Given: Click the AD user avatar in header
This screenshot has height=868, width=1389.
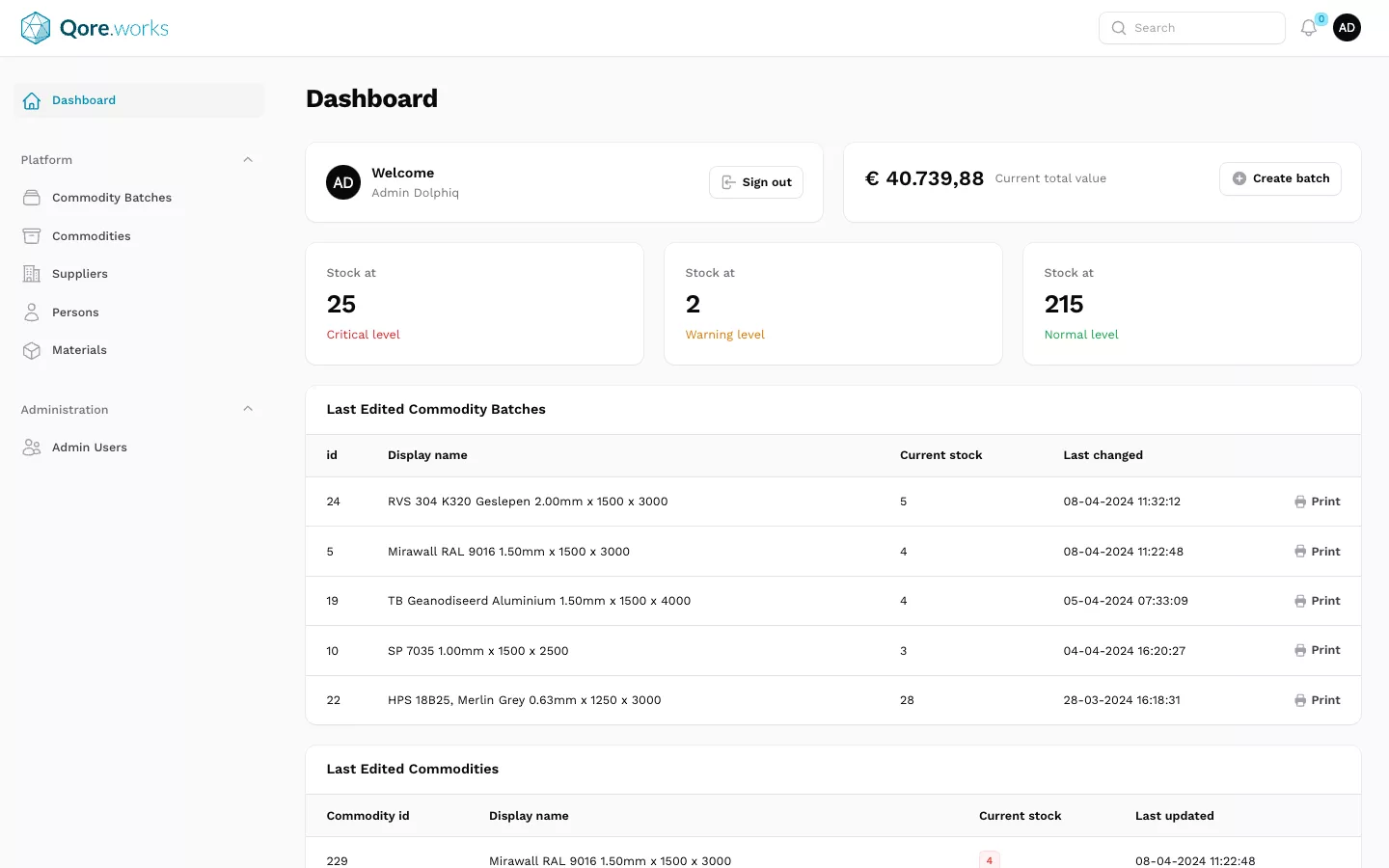Looking at the screenshot, I should 1347,28.
